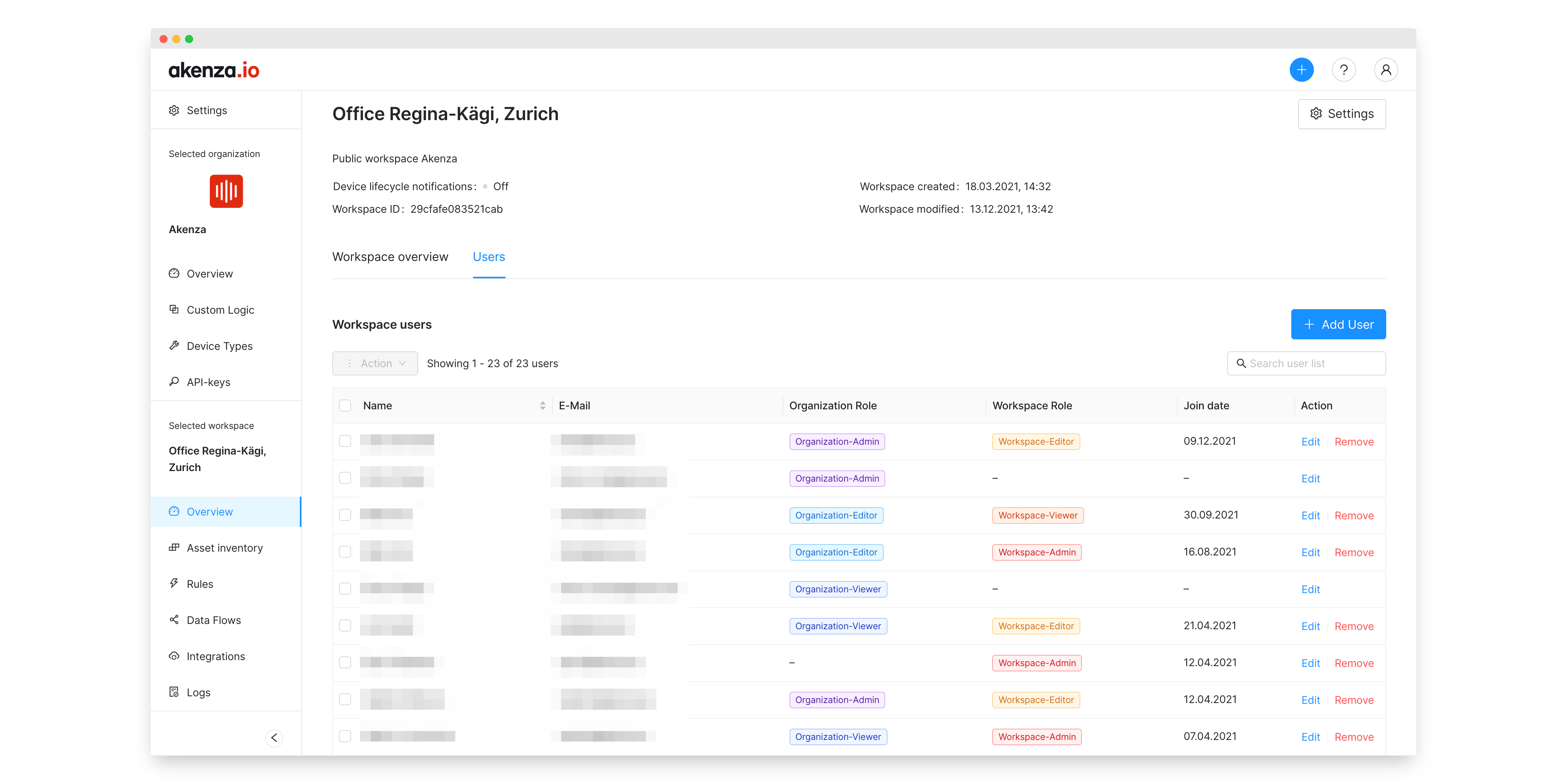The height and width of the screenshot is (784, 1567).
Task: Click the Join date column header
Action: click(1206, 406)
